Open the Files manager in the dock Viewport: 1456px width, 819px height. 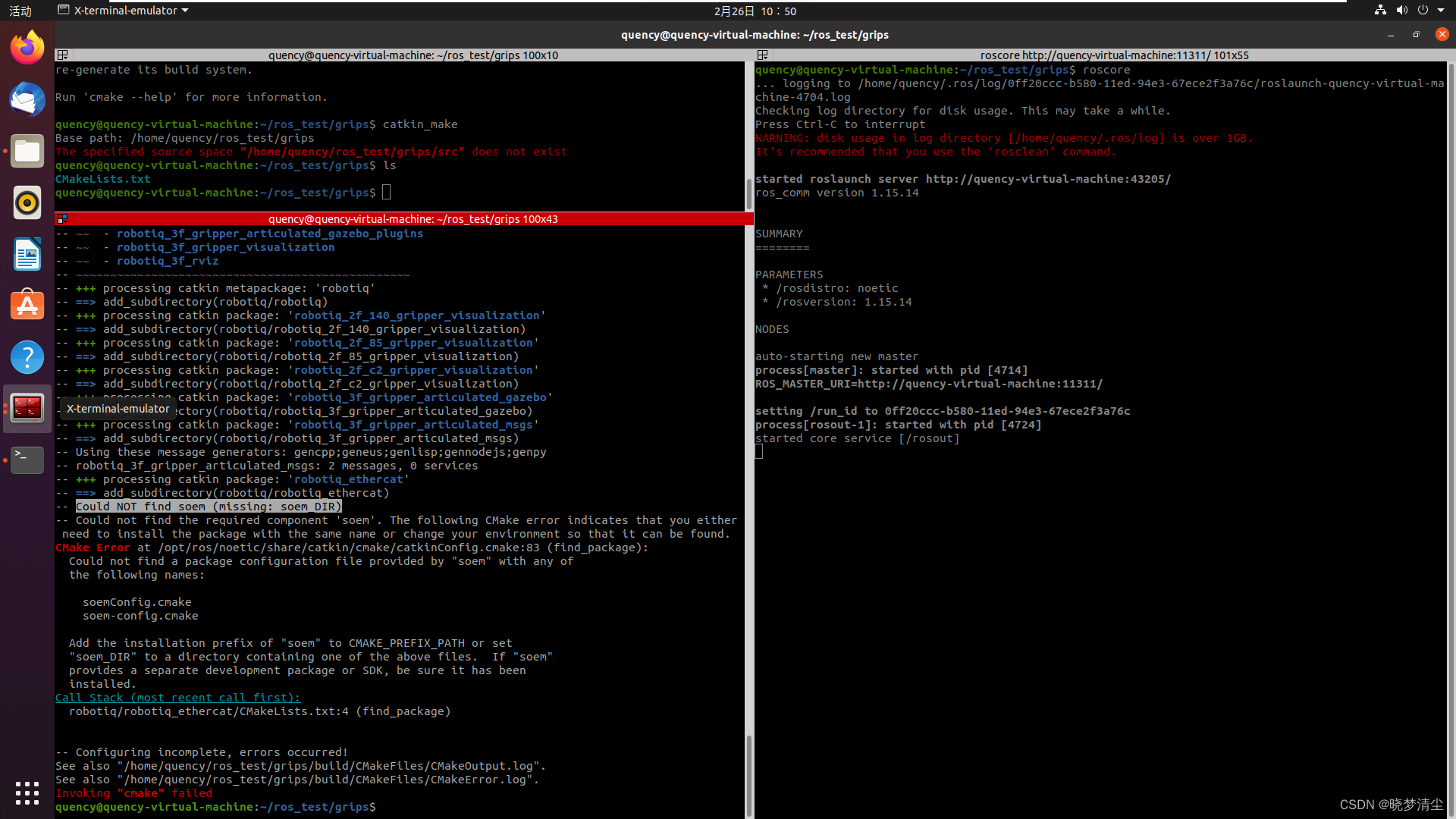click(x=27, y=151)
